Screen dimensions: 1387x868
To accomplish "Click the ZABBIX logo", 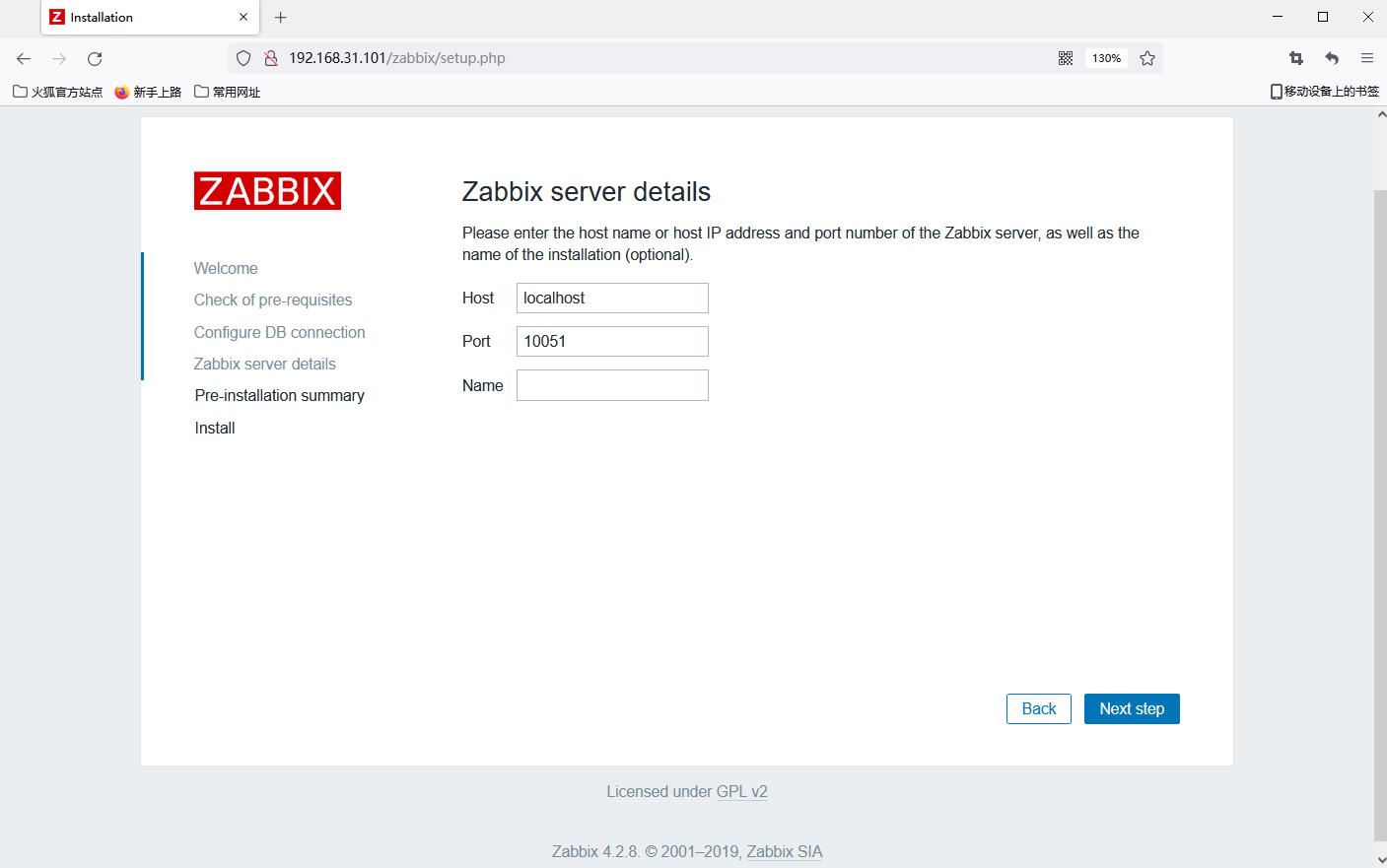I will pos(267,190).
